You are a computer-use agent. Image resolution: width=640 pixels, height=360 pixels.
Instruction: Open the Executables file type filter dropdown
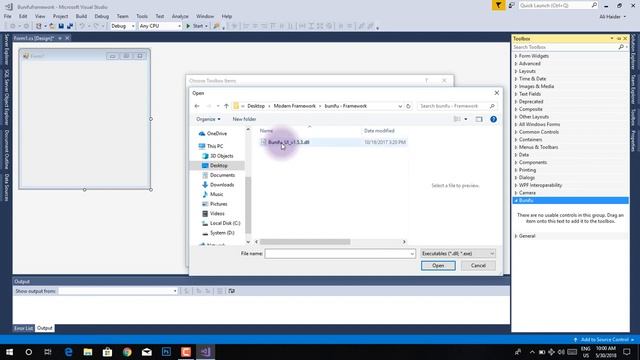coord(458,254)
